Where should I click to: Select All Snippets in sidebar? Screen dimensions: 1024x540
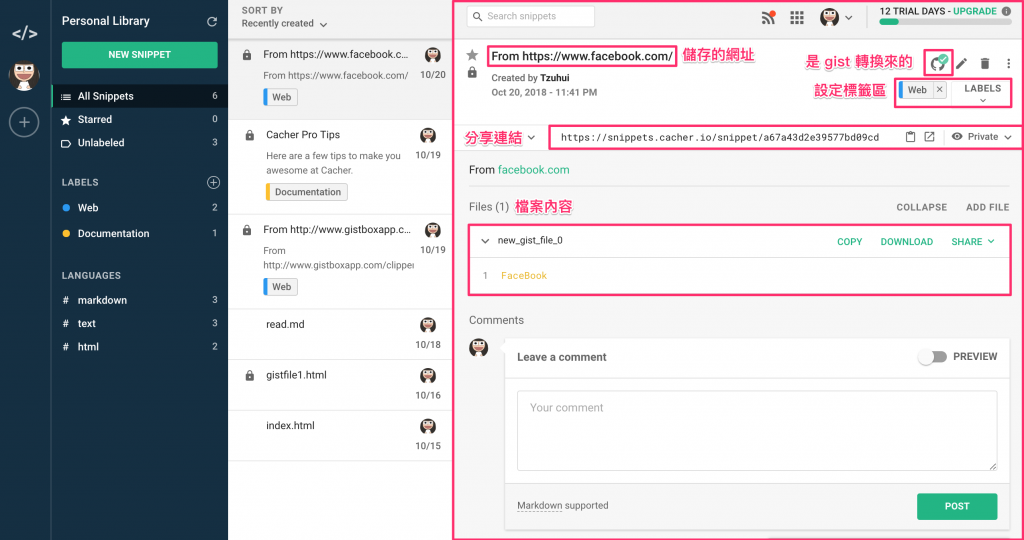[x=140, y=96]
